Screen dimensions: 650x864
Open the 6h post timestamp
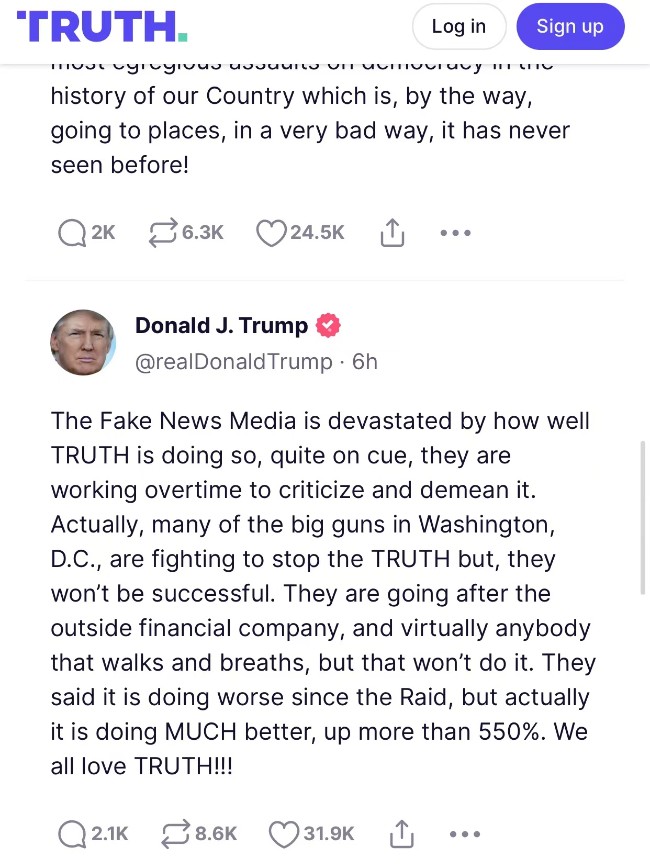click(x=365, y=361)
